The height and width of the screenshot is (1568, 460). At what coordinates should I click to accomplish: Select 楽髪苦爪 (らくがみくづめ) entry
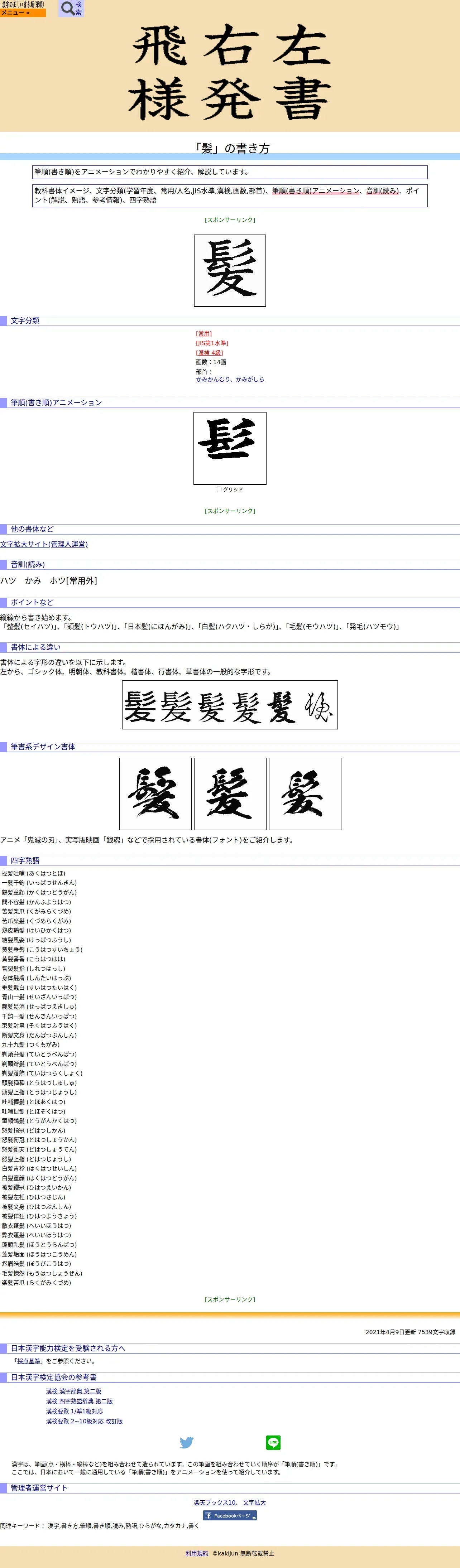tap(37, 1283)
